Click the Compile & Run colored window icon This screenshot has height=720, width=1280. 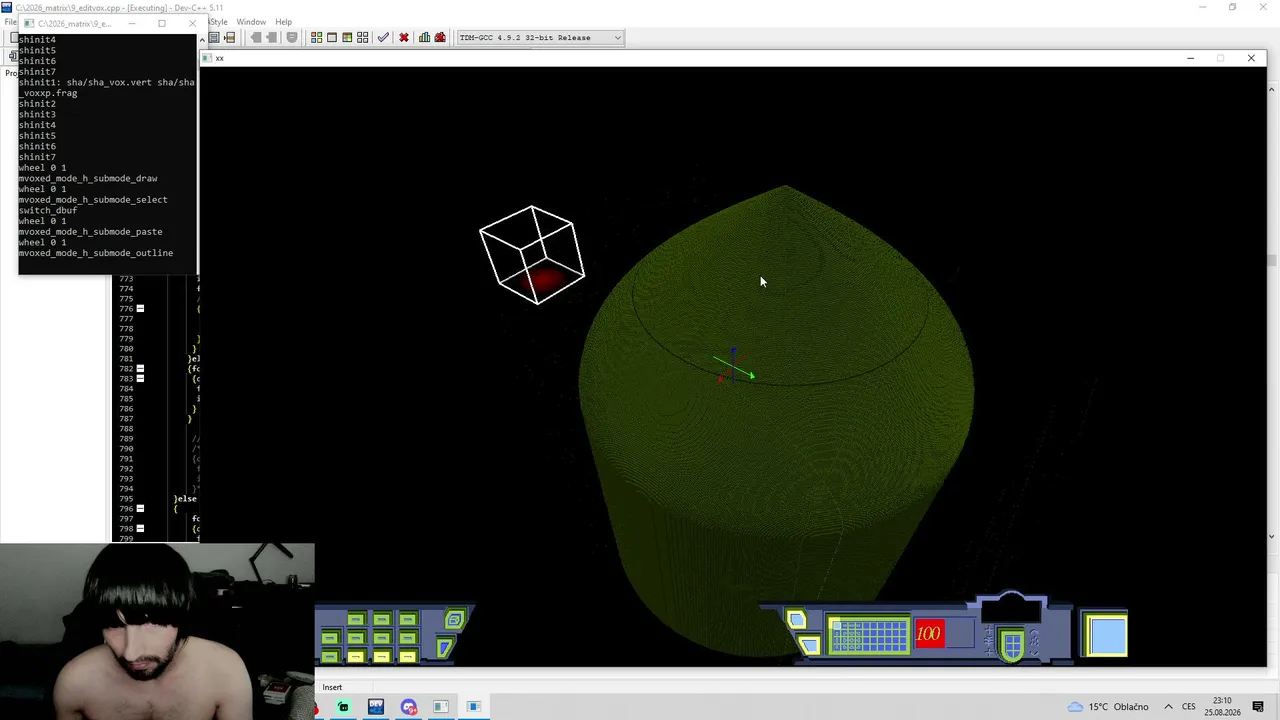click(347, 37)
